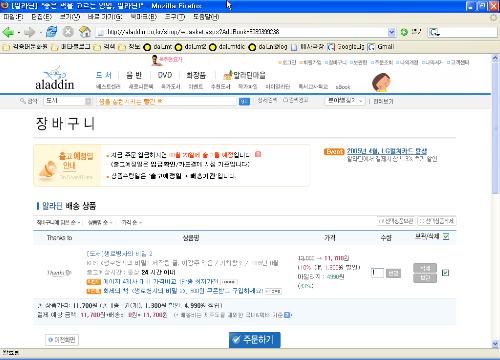Go to the browser Home icon
This screenshot has height=360, width=500.
coord(85,32)
